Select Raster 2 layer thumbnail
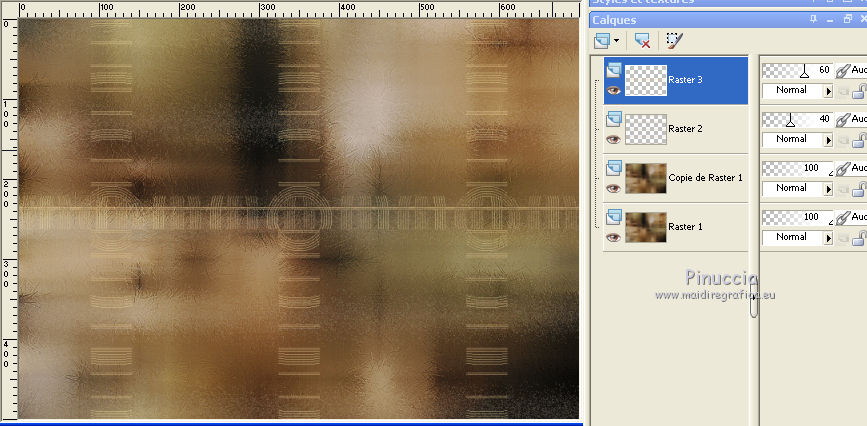 pyautogui.click(x=646, y=129)
